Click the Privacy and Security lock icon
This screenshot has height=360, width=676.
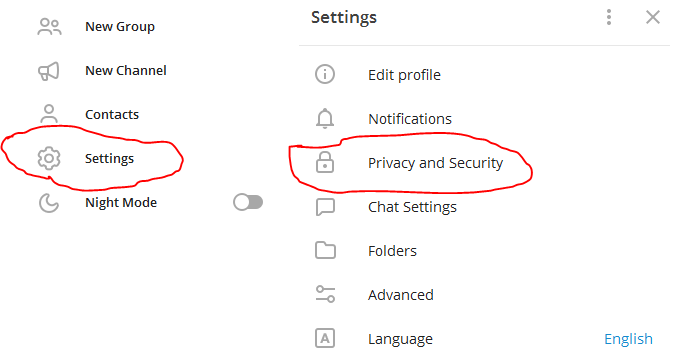click(325, 162)
